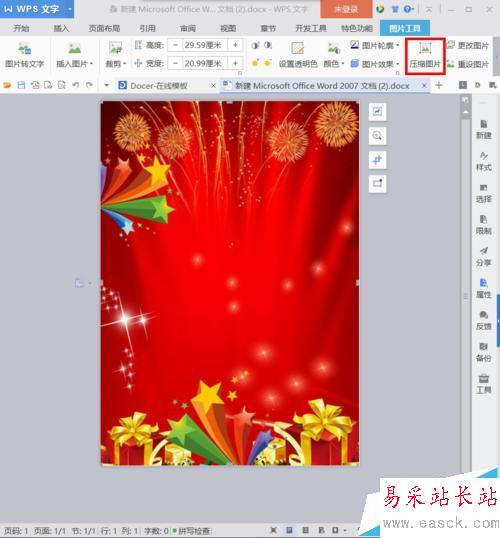Expand the 插入图片 dropdown arrow
Image resolution: width=500 pixels, height=538 pixels.
click(x=91, y=64)
